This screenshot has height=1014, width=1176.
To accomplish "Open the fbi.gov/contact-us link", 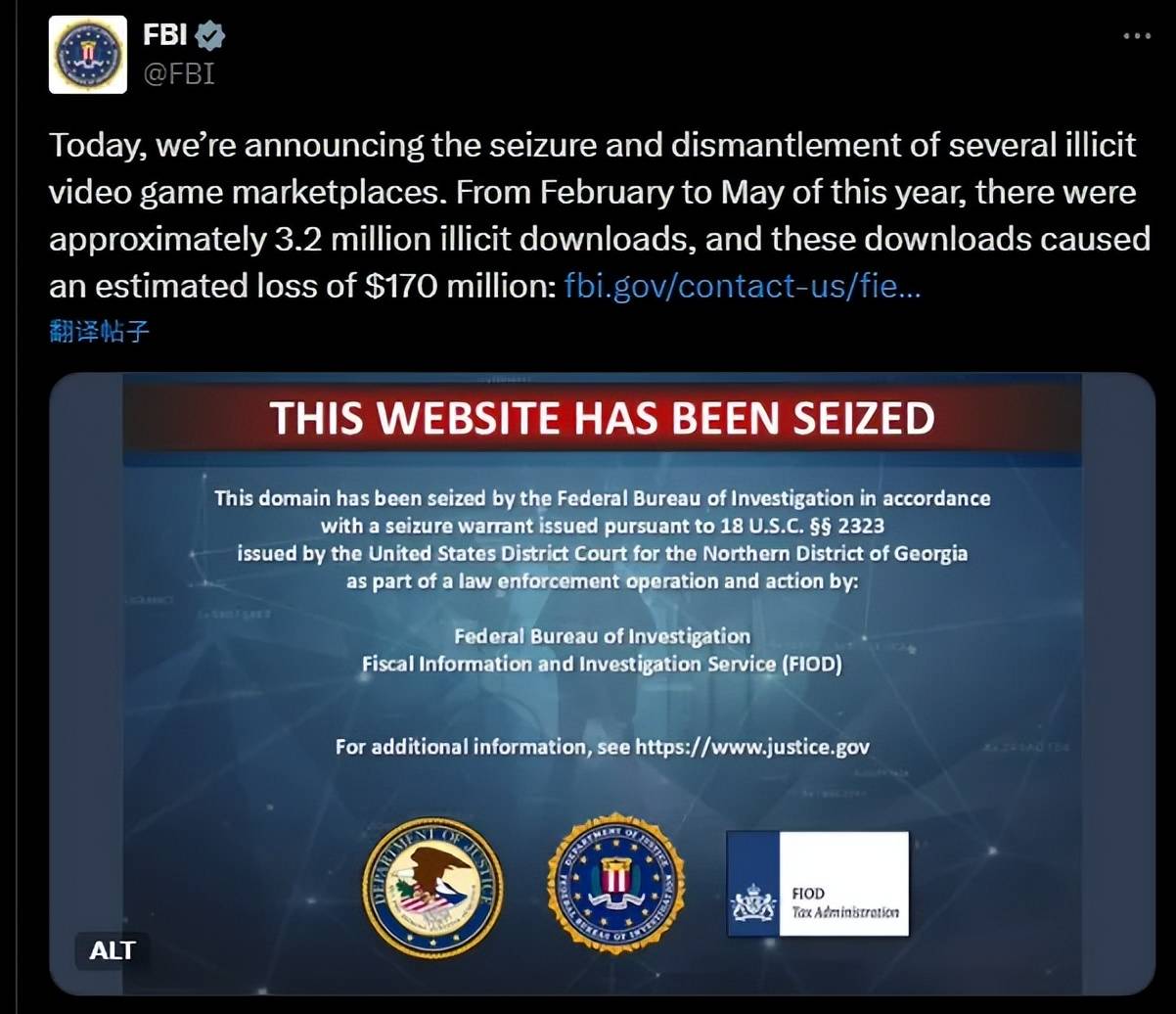I will click(743, 287).
